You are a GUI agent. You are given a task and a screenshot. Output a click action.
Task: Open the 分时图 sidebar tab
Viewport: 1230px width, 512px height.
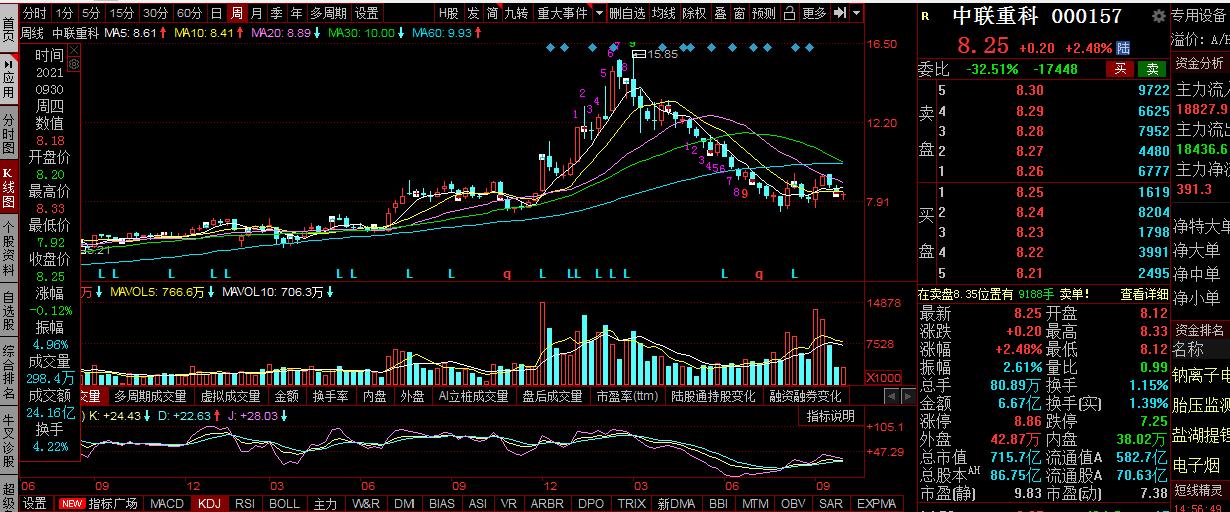[x=9, y=131]
